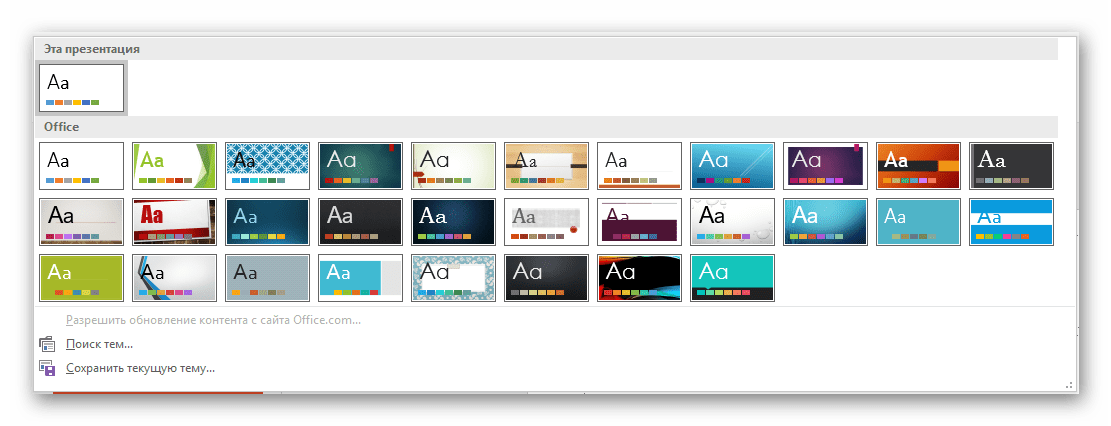Image resolution: width=1111 pixels, height=426 pixels.
Task: Click the gallery resize grip in corner
Action: 1071,385
